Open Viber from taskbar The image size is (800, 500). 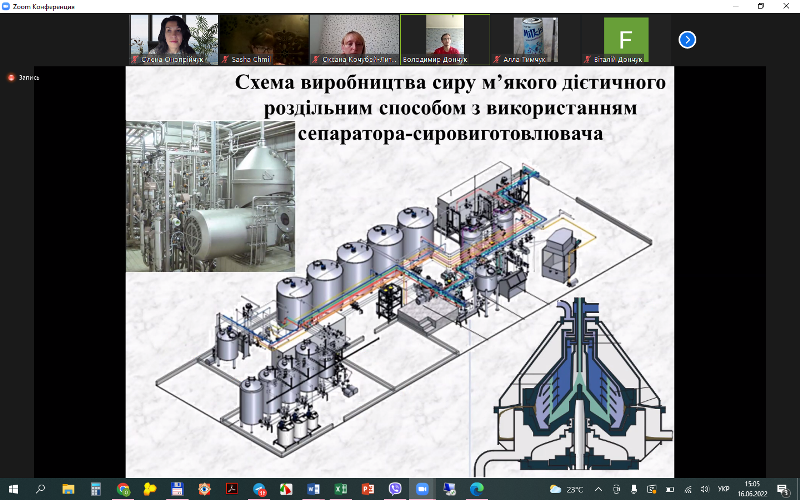(x=395, y=489)
